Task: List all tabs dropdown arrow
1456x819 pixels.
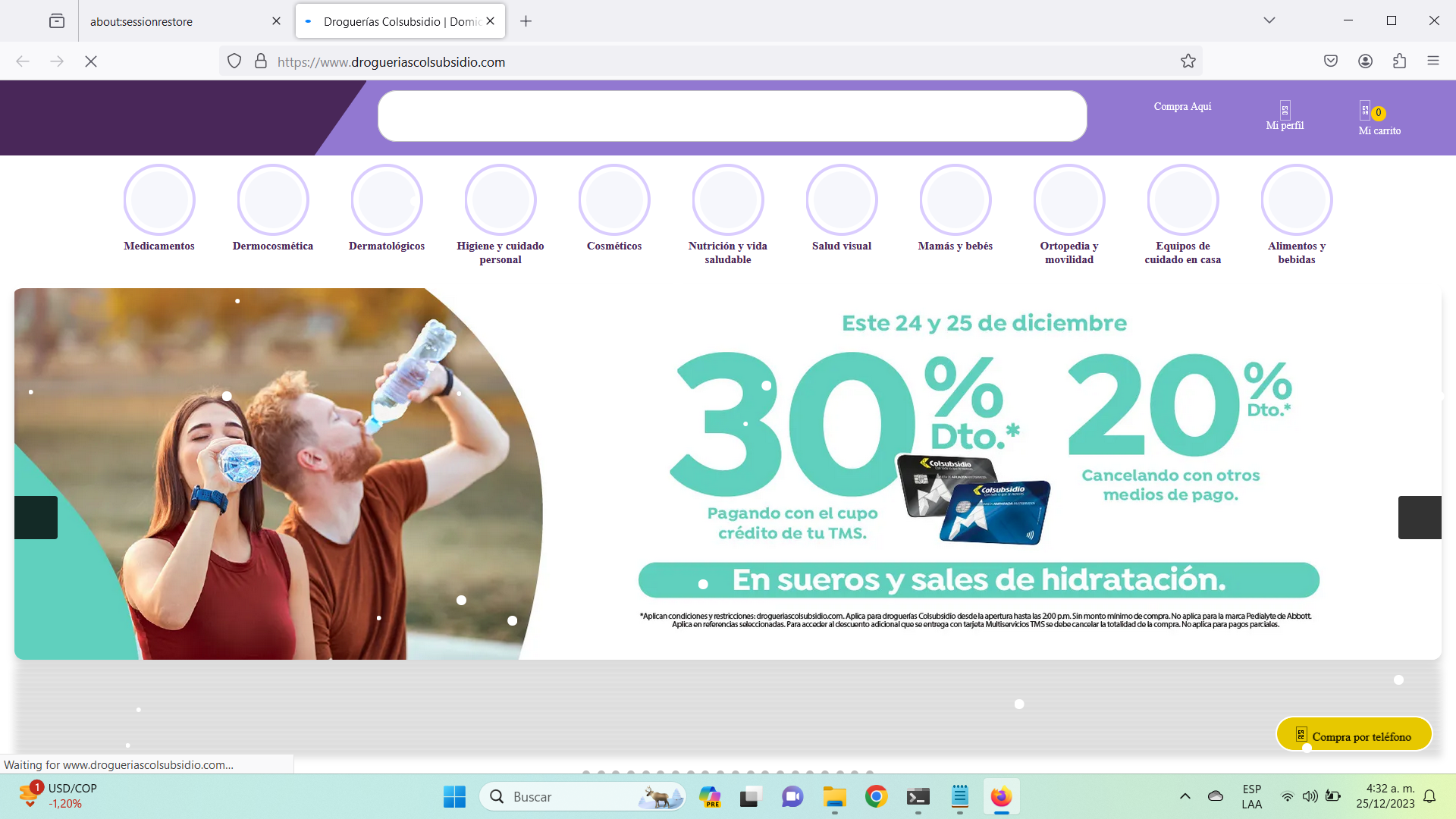Action: coord(1269,20)
